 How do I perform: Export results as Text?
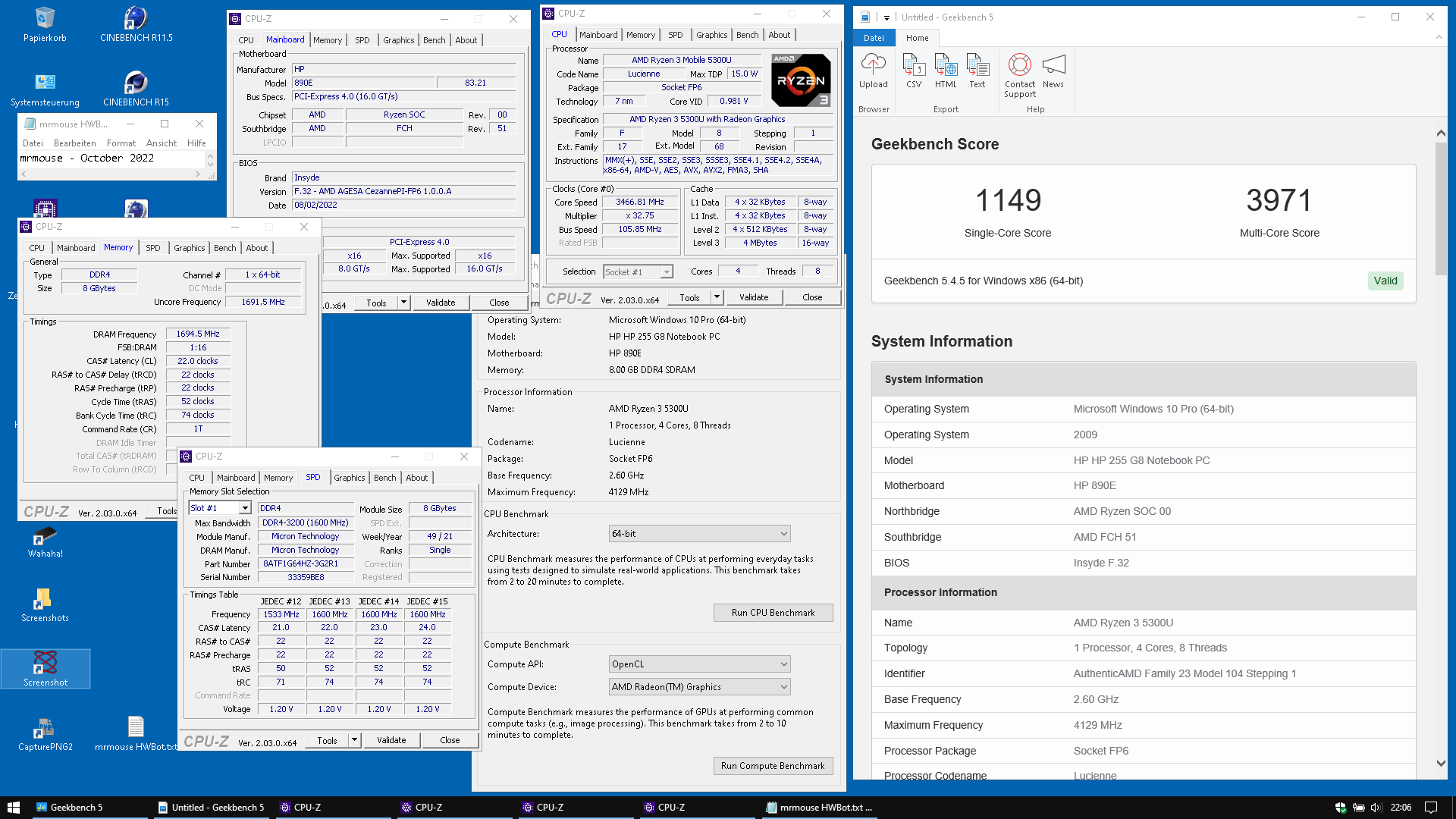[x=977, y=71]
